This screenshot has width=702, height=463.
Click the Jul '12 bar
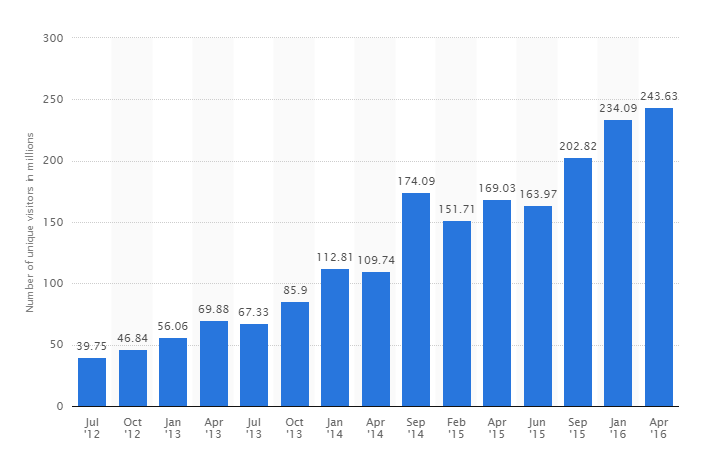pyautogui.click(x=92, y=382)
